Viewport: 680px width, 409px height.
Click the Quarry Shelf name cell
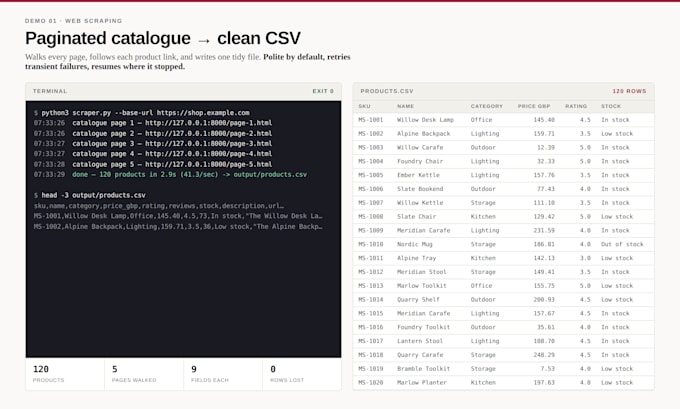(418, 300)
